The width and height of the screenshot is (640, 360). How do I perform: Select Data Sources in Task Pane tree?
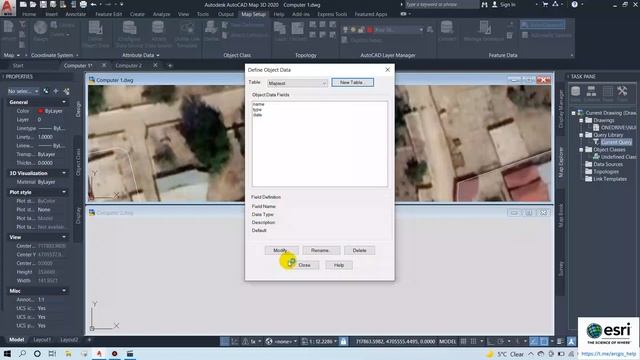click(x=608, y=164)
